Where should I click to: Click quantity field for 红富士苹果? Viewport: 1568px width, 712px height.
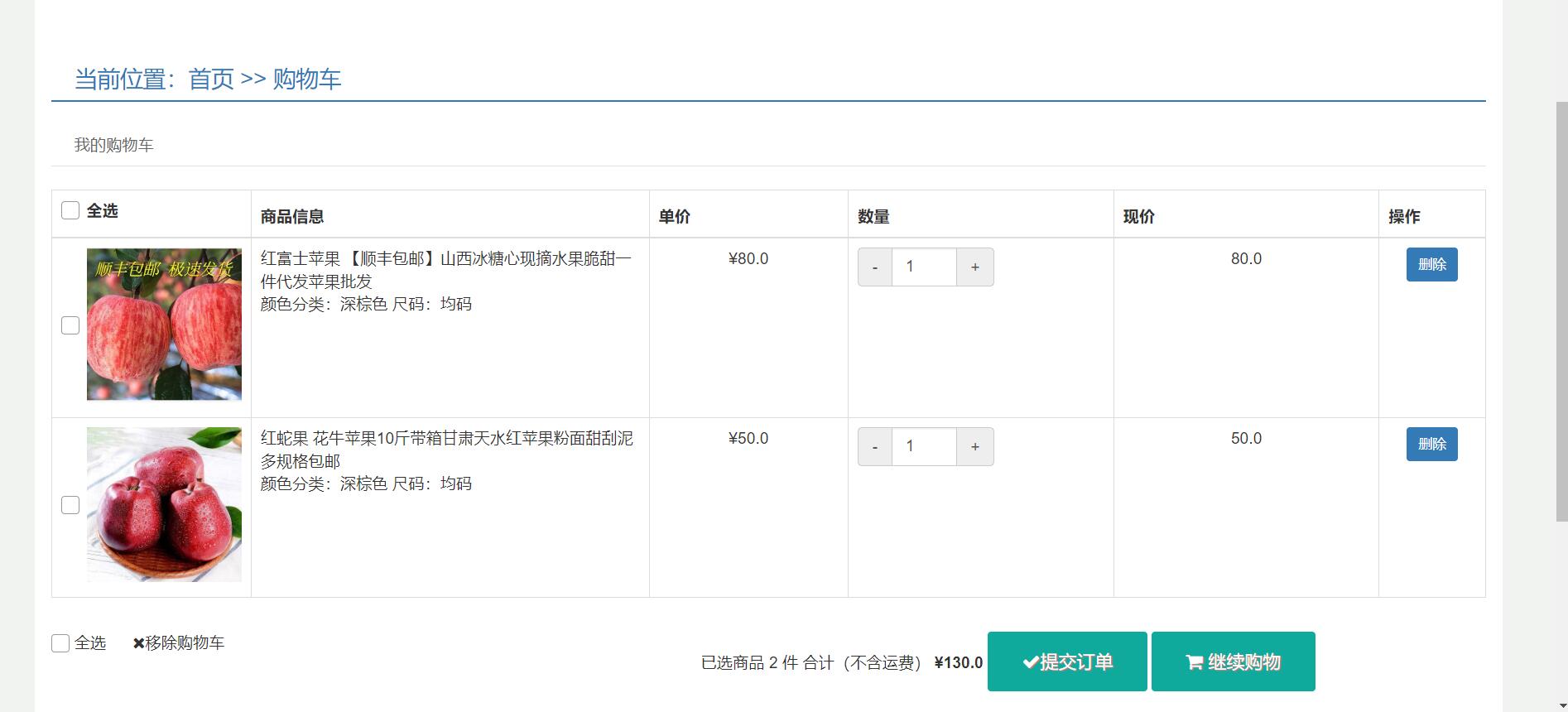[924, 267]
